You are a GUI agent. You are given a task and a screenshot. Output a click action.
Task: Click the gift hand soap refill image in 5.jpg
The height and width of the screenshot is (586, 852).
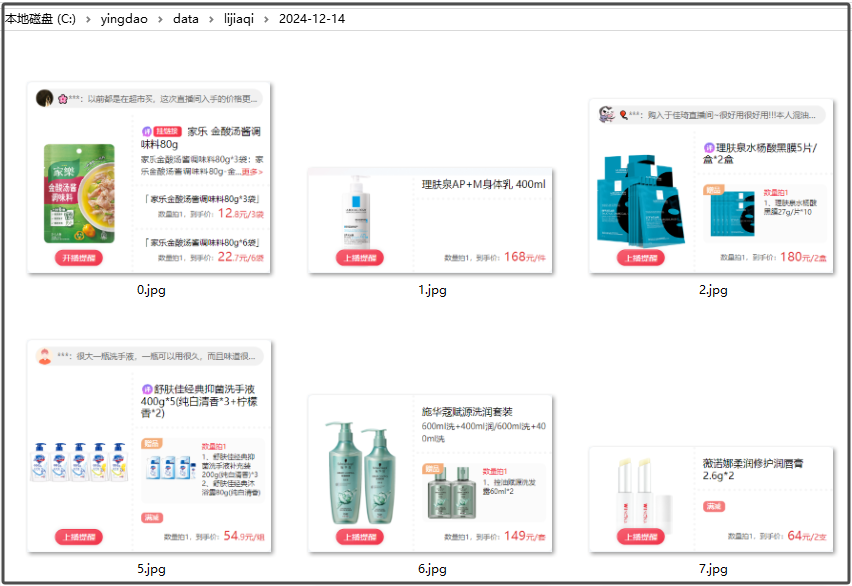[171, 467]
